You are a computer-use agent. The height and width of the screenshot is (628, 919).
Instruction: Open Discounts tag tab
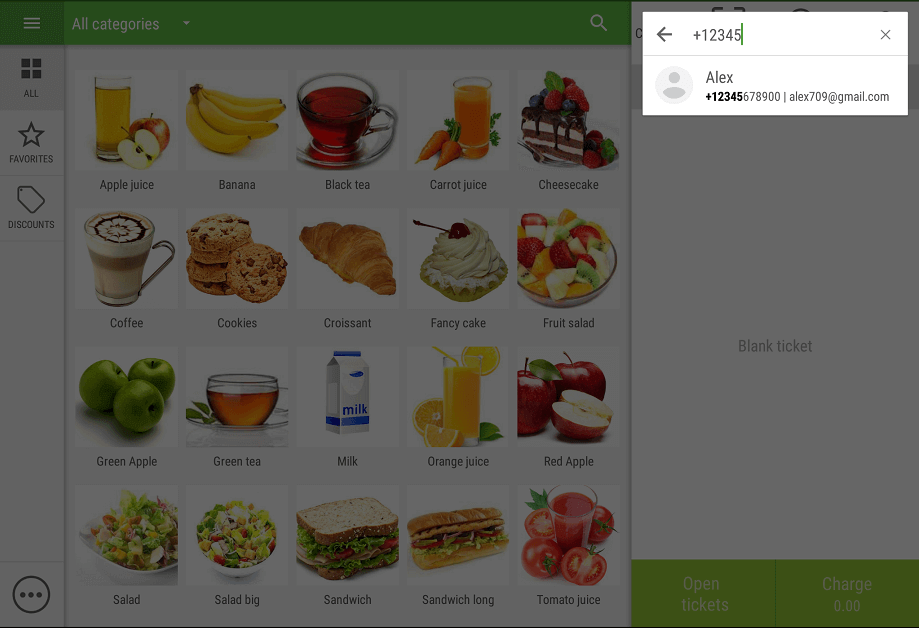[31, 208]
